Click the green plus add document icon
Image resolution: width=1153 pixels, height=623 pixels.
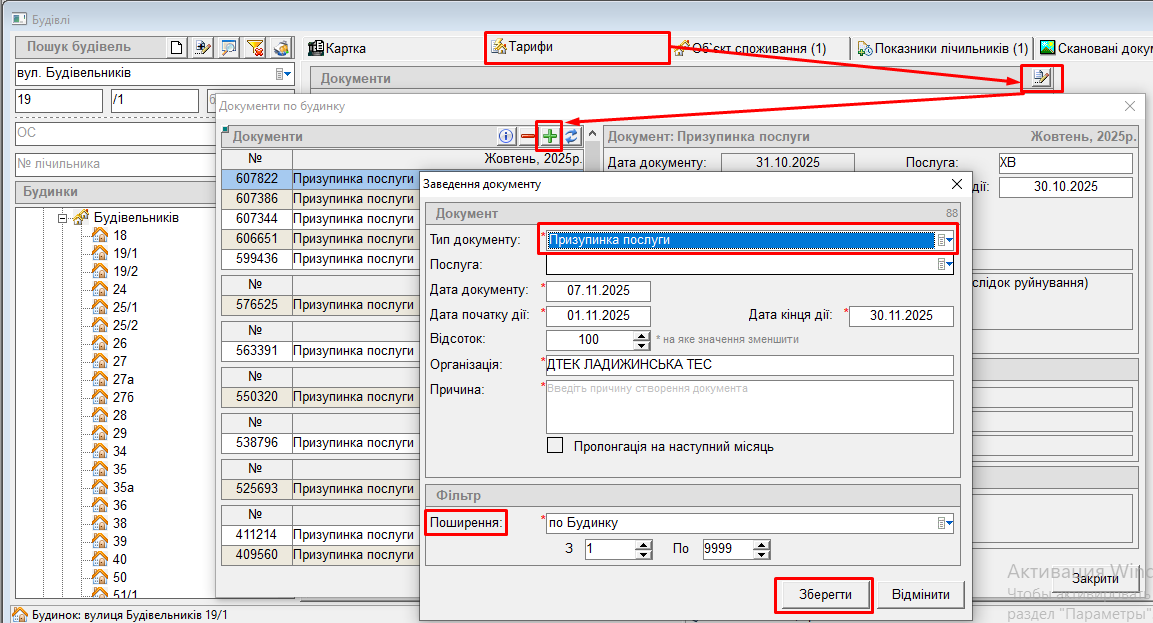pyautogui.click(x=550, y=136)
